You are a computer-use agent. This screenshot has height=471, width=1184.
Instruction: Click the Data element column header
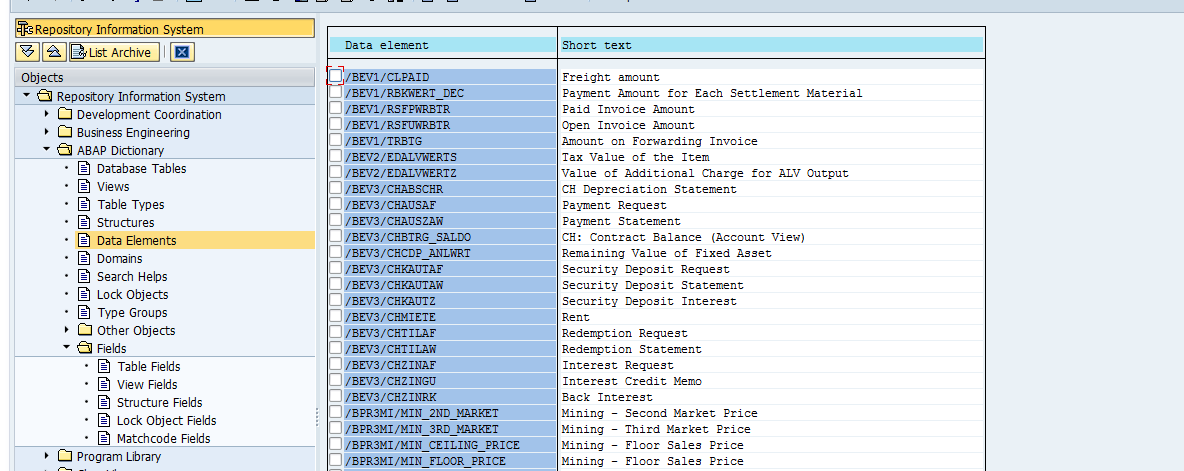[387, 45]
